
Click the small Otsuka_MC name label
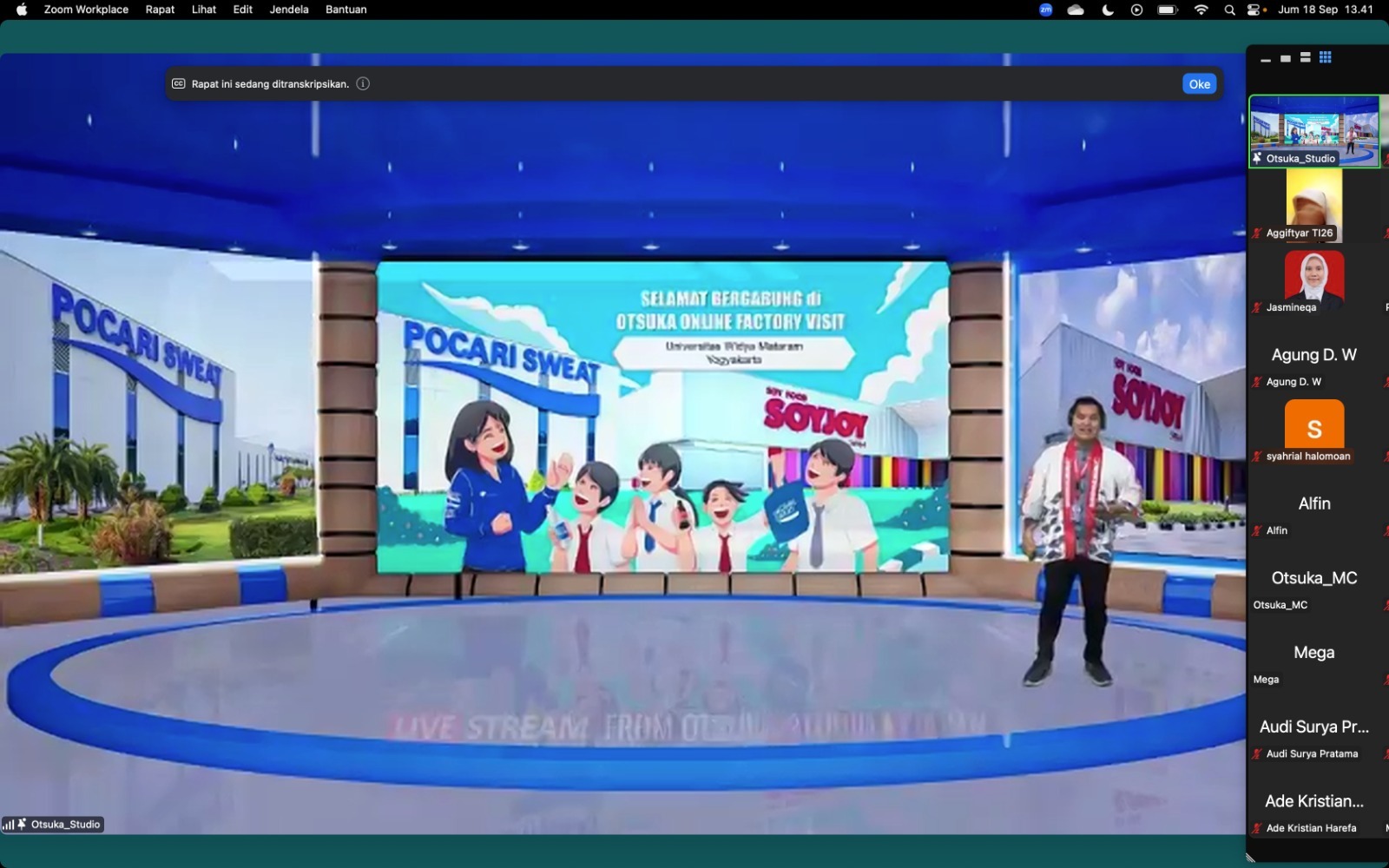(x=1280, y=605)
